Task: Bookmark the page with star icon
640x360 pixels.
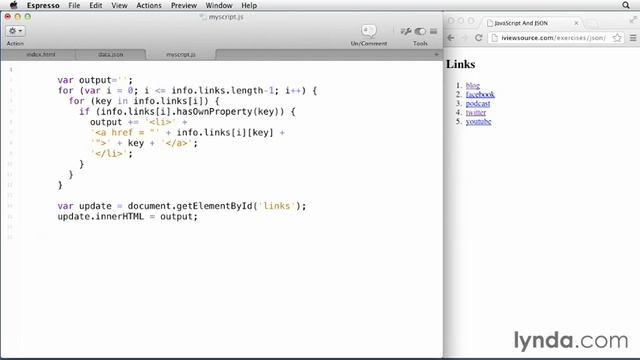Action: point(617,38)
